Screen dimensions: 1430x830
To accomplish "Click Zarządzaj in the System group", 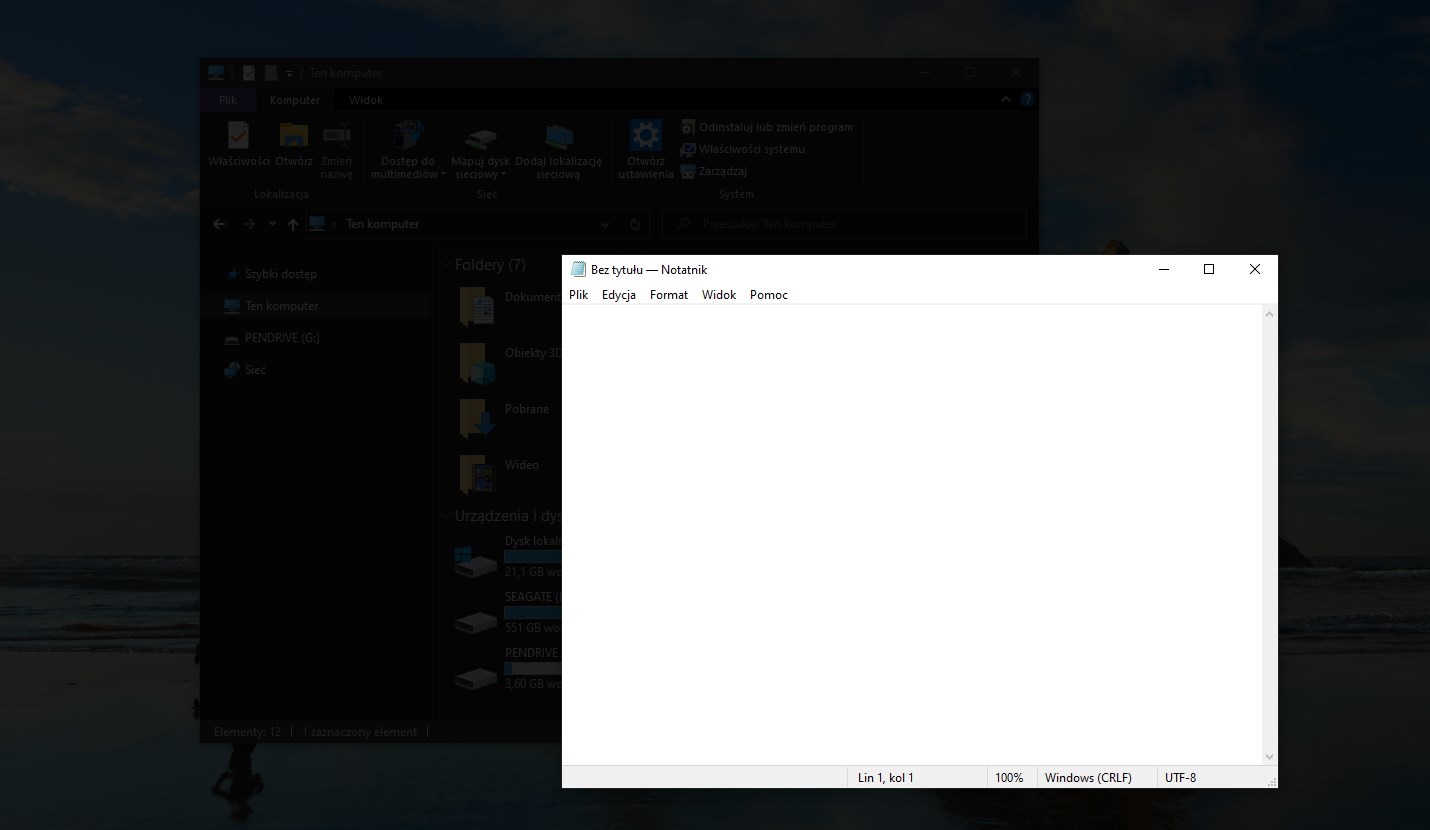I will 714,171.
